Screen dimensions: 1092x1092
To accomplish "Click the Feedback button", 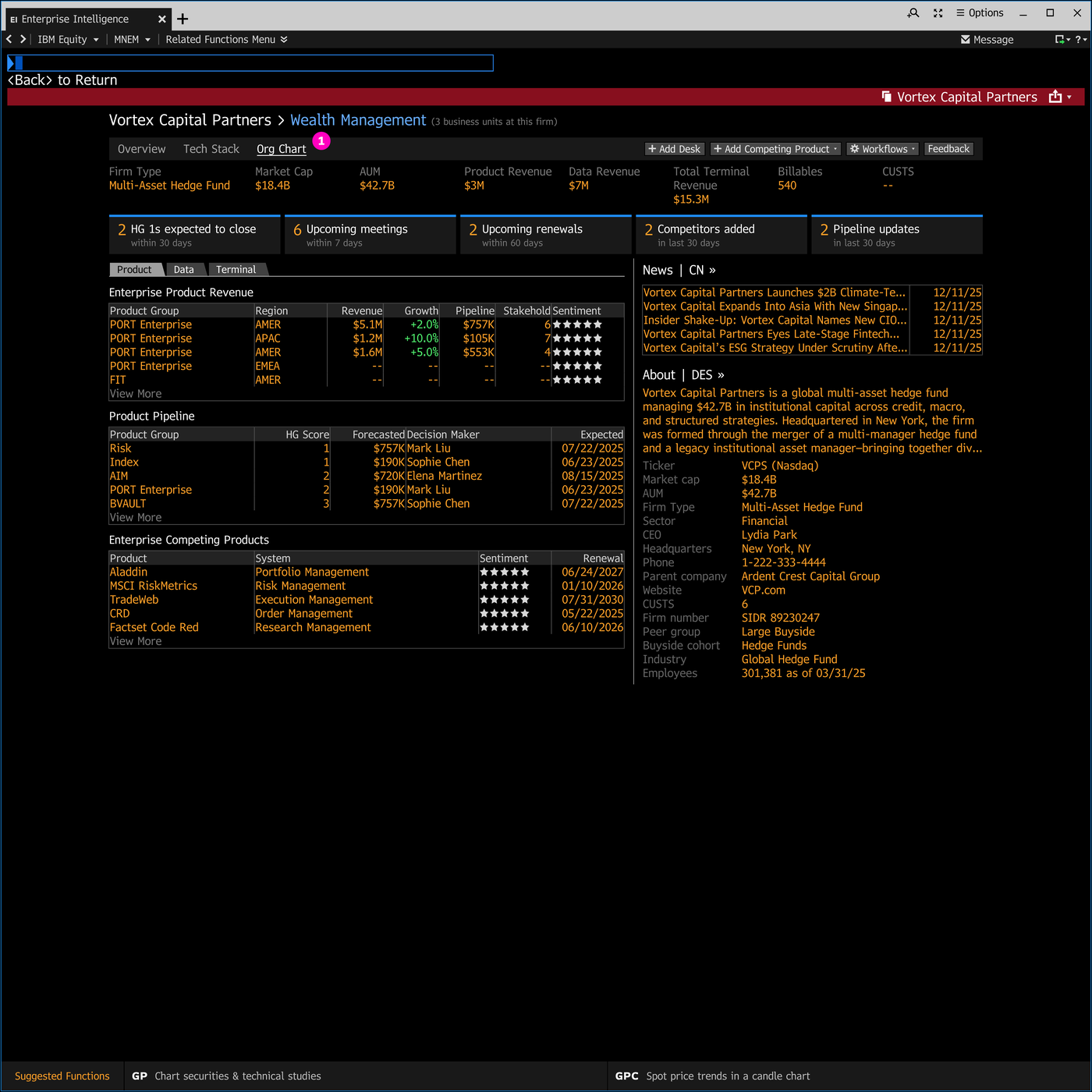I will coord(948,149).
